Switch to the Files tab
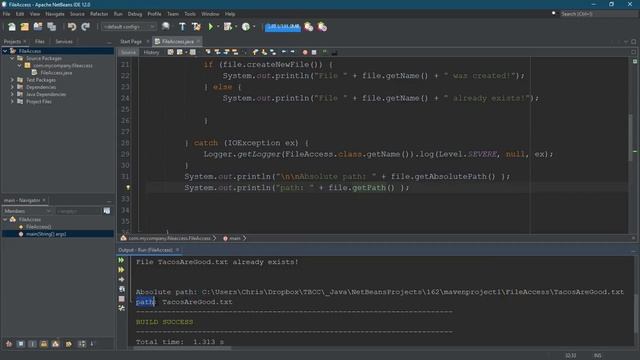The width and height of the screenshot is (640, 360). click(40, 42)
